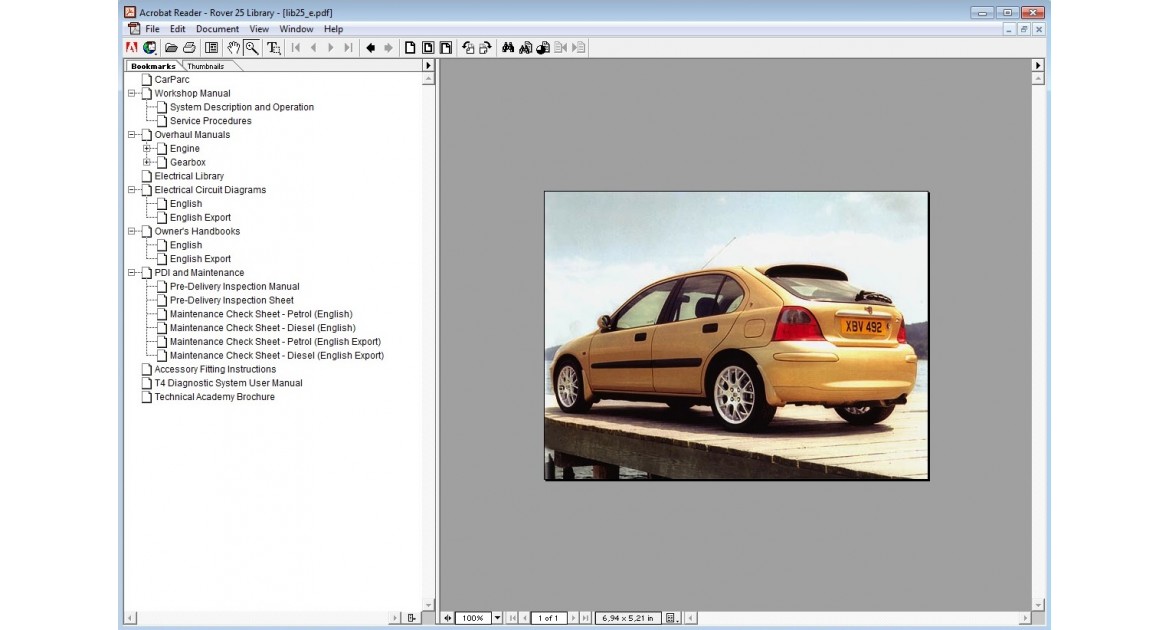Open the Help menu
This screenshot has width=1170, height=630.
point(334,29)
